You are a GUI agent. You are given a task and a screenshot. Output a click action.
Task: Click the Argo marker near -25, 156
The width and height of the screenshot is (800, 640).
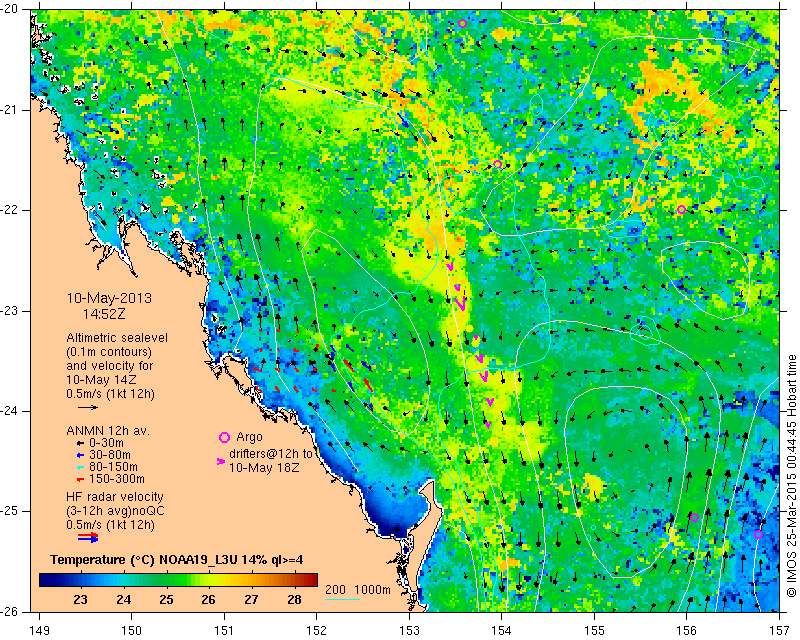694,518
